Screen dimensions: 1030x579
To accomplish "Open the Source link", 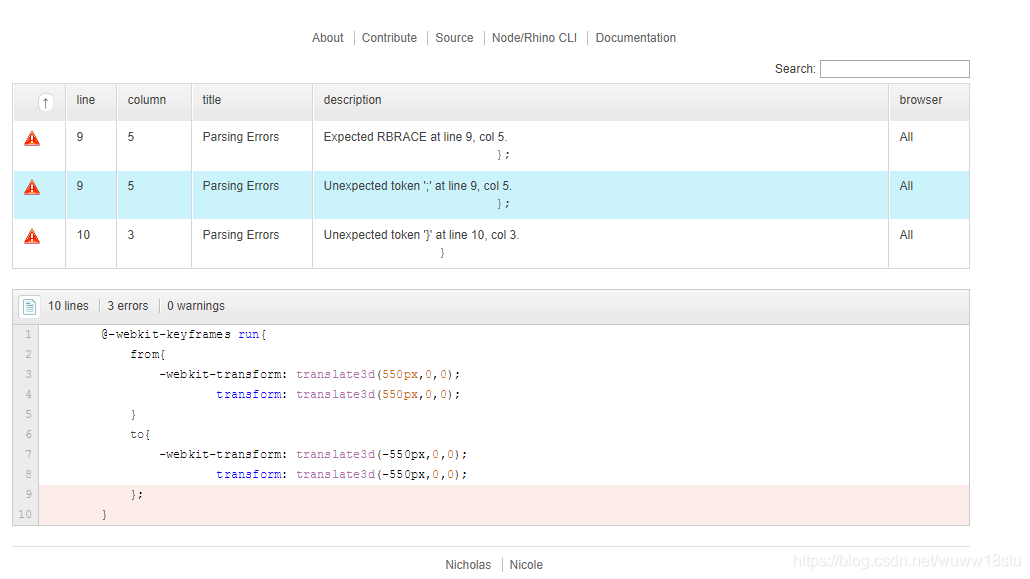I will point(454,38).
